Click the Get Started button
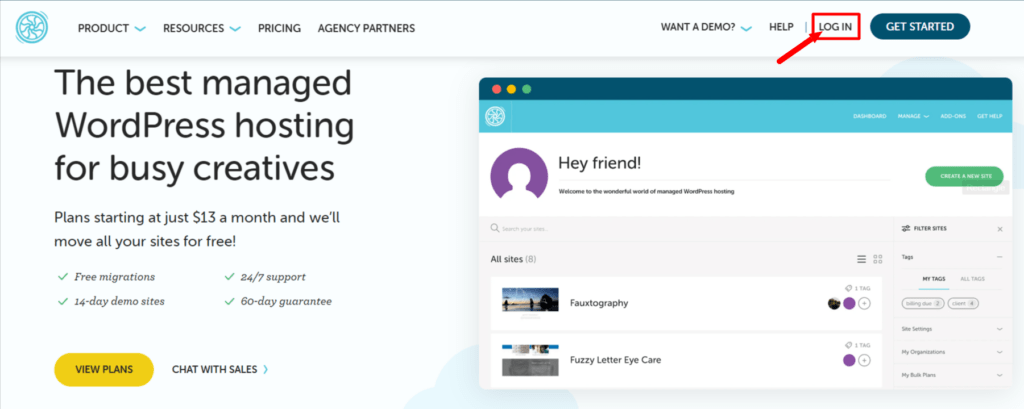 click(x=920, y=27)
